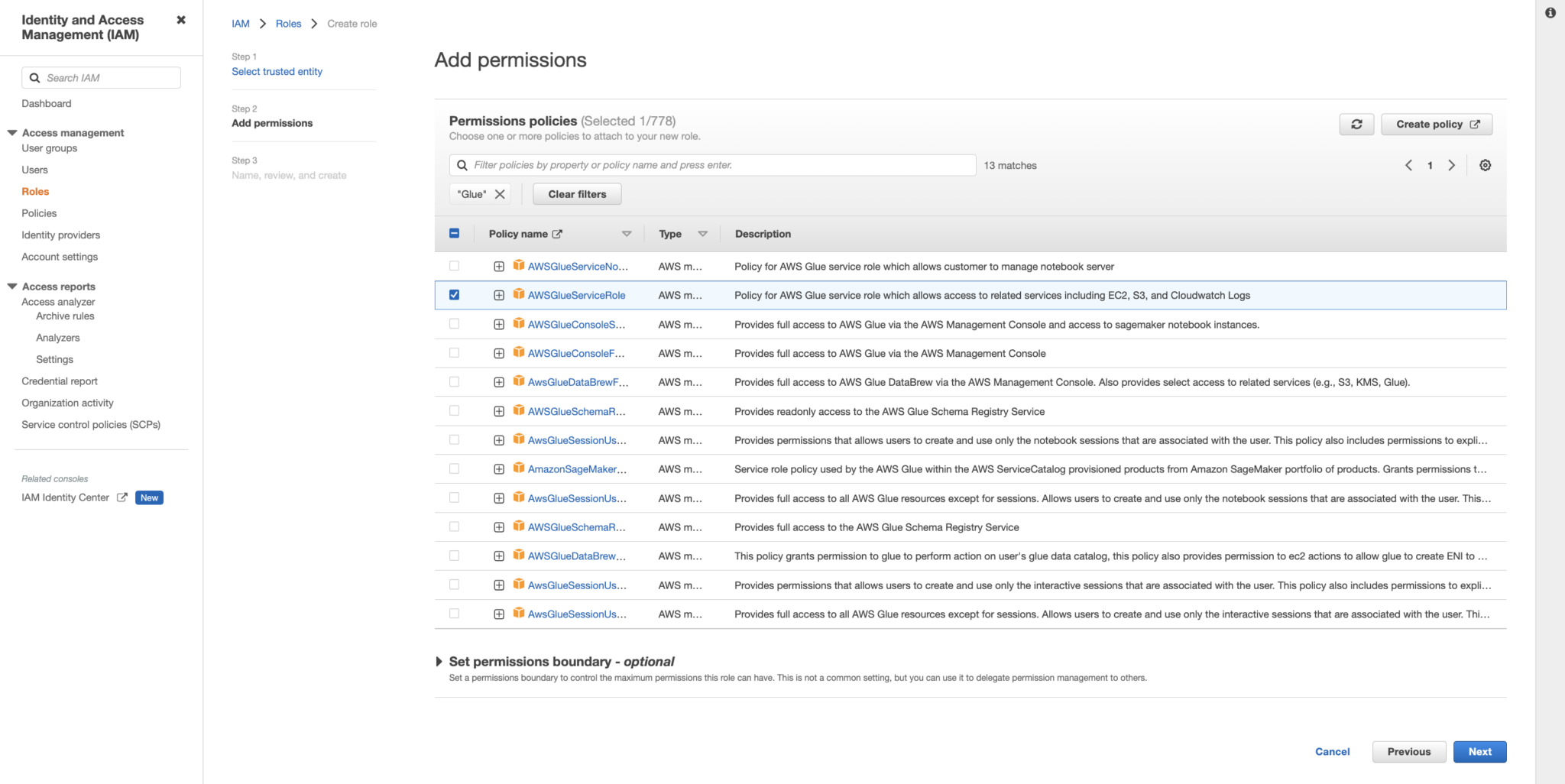
Task: Open the Policy name sort dropdown
Action: click(x=627, y=233)
